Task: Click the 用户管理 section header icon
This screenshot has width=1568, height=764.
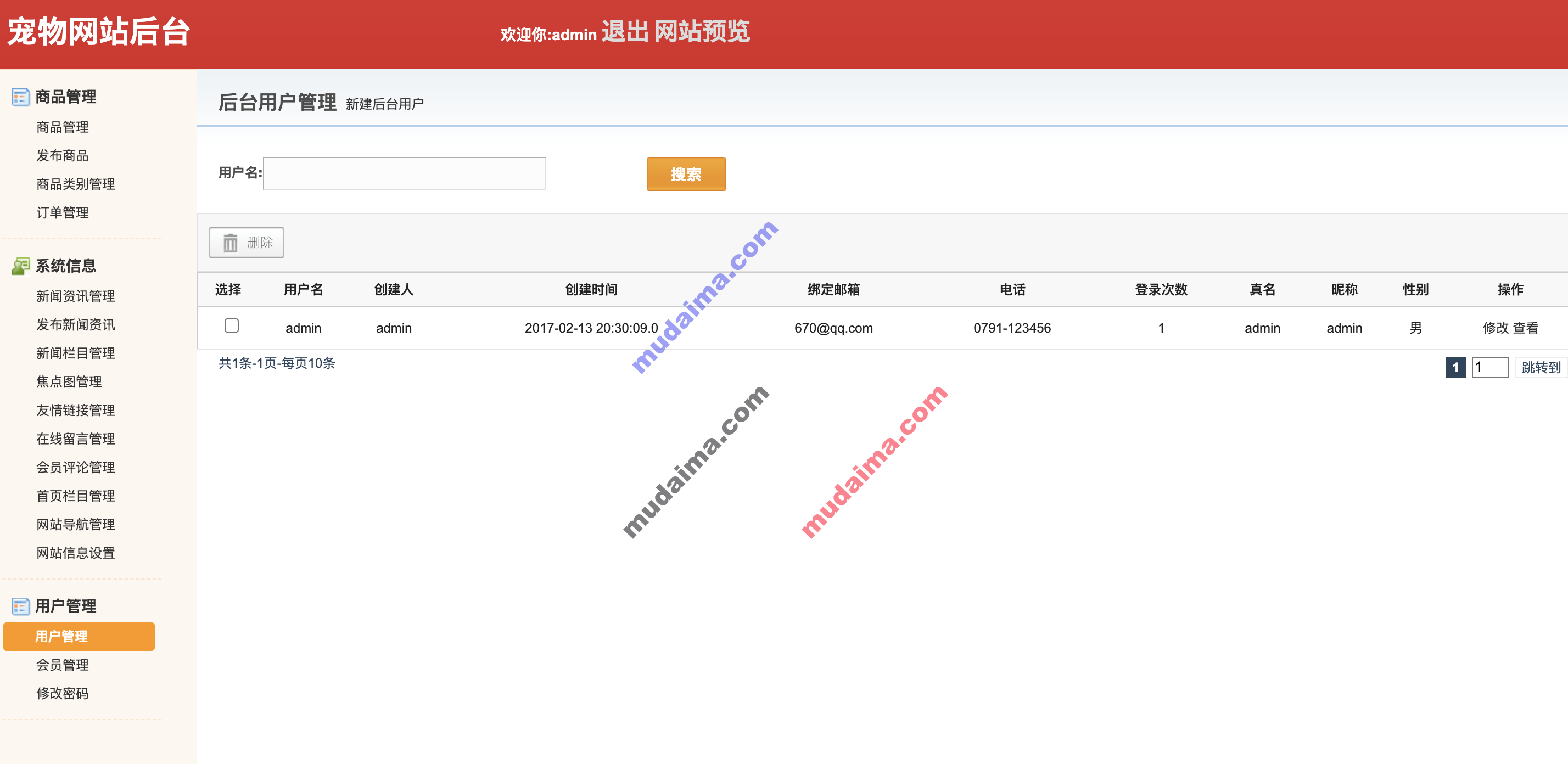Action: (21, 606)
